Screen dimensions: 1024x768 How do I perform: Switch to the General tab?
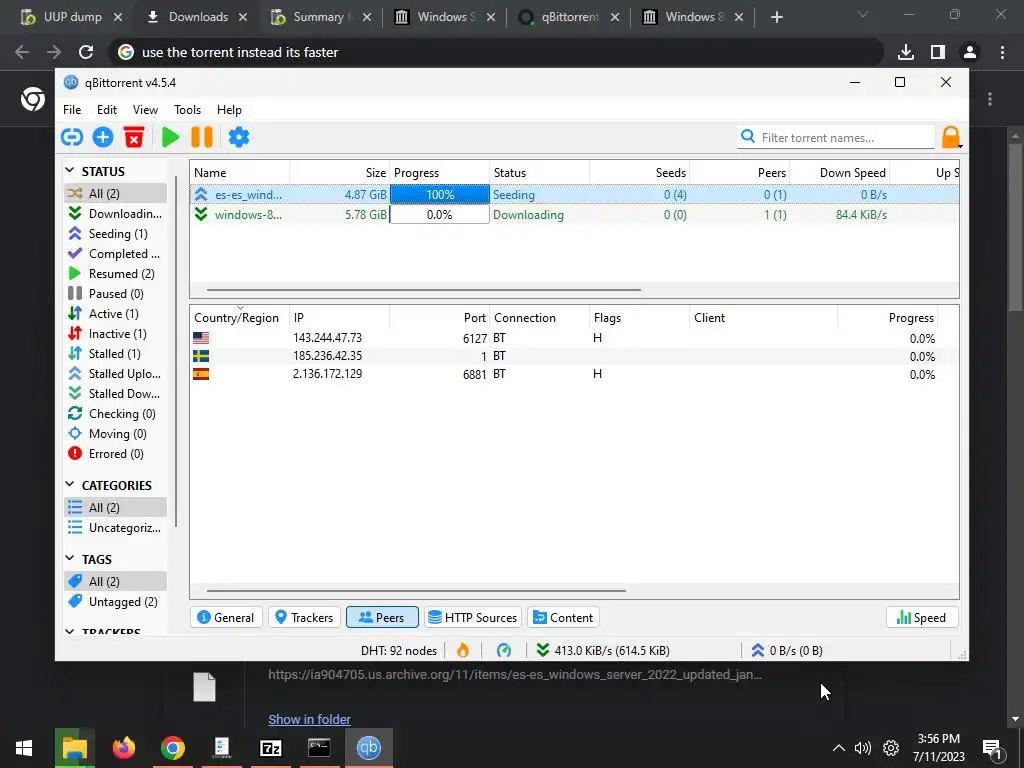pos(226,617)
